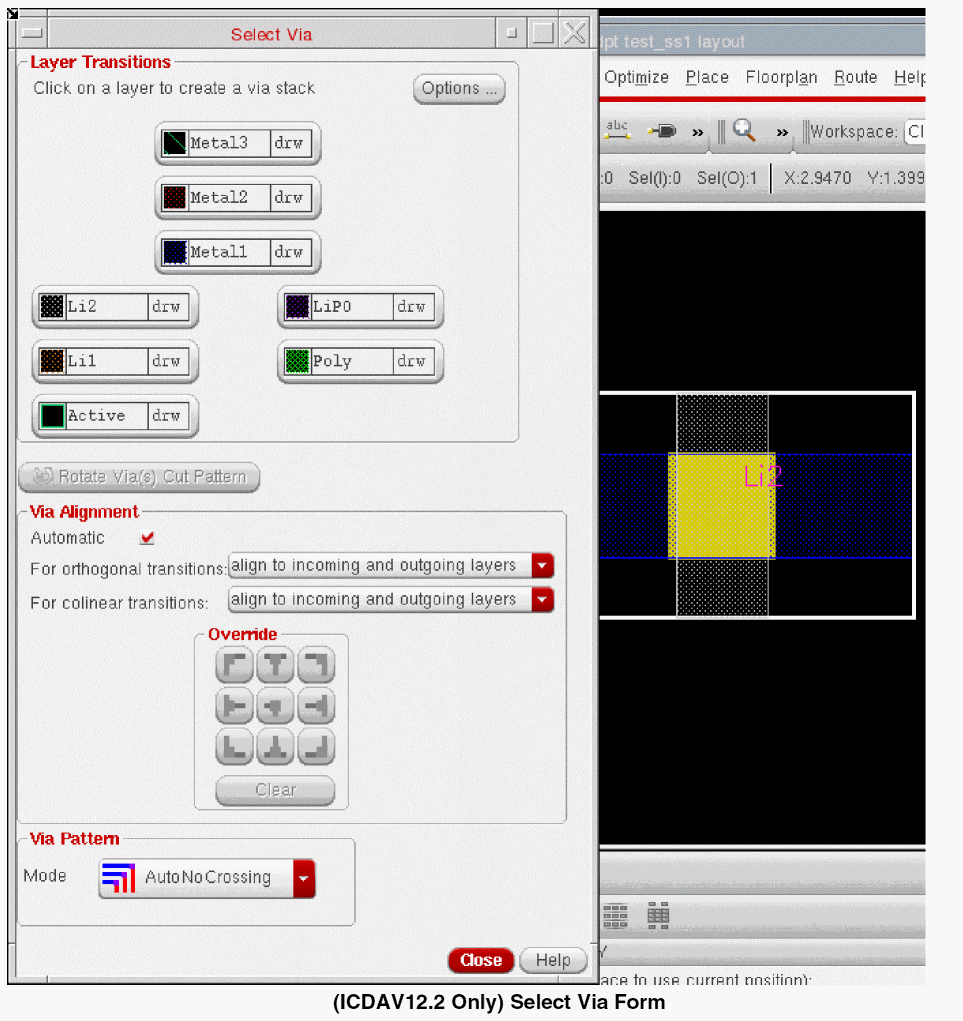Screen dimensions: 963x1021
Task: Open the Floorplan menu
Action: click(x=781, y=77)
